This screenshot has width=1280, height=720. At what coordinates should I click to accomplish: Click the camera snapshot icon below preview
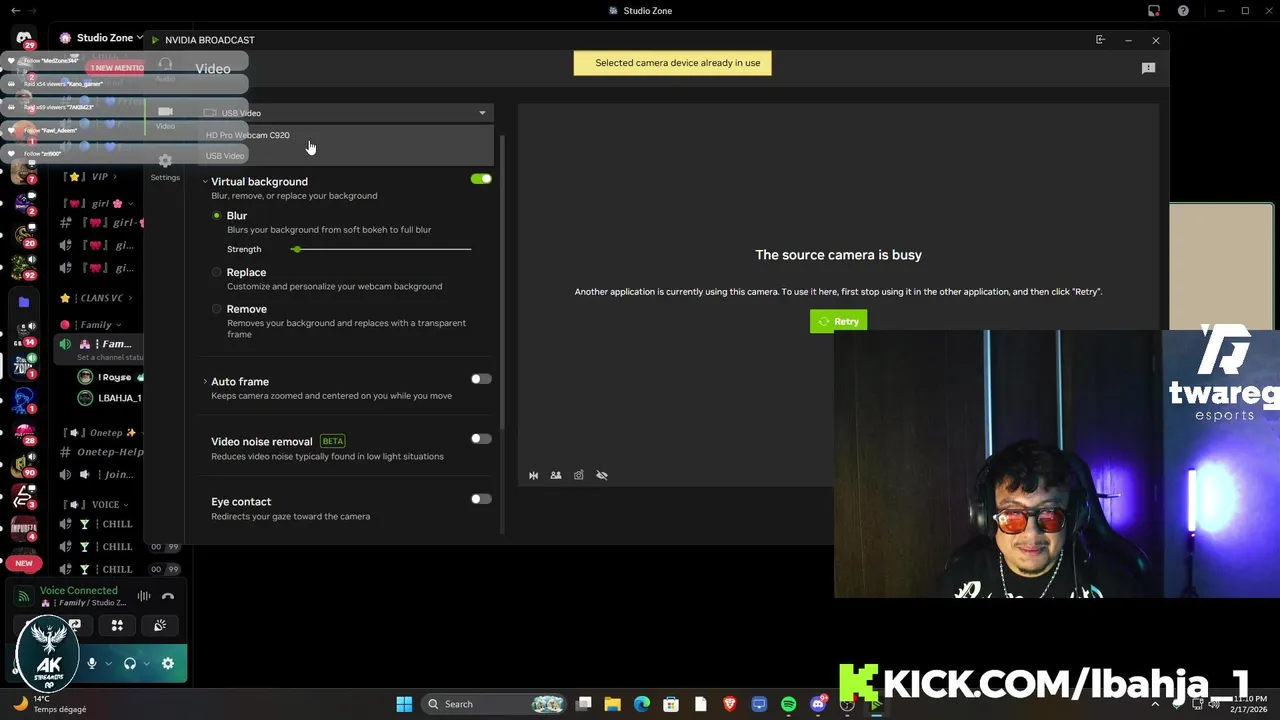pyautogui.click(x=579, y=475)
